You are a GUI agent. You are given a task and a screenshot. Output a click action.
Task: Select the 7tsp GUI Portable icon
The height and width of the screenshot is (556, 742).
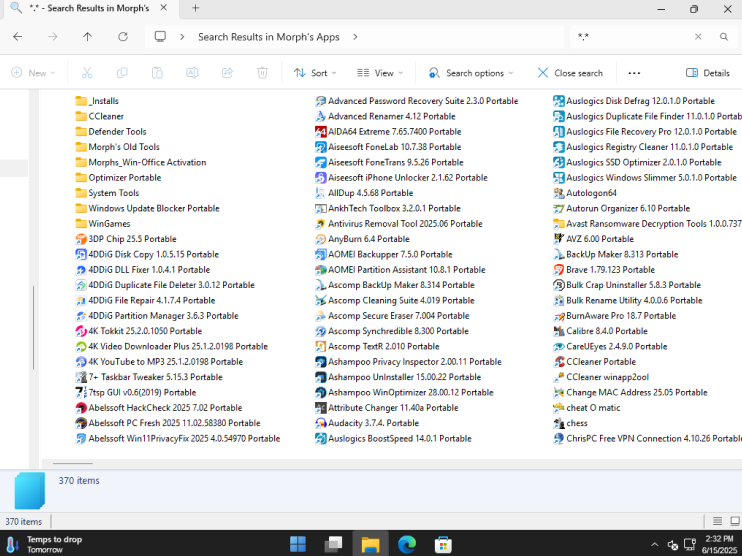pos(81,392)
